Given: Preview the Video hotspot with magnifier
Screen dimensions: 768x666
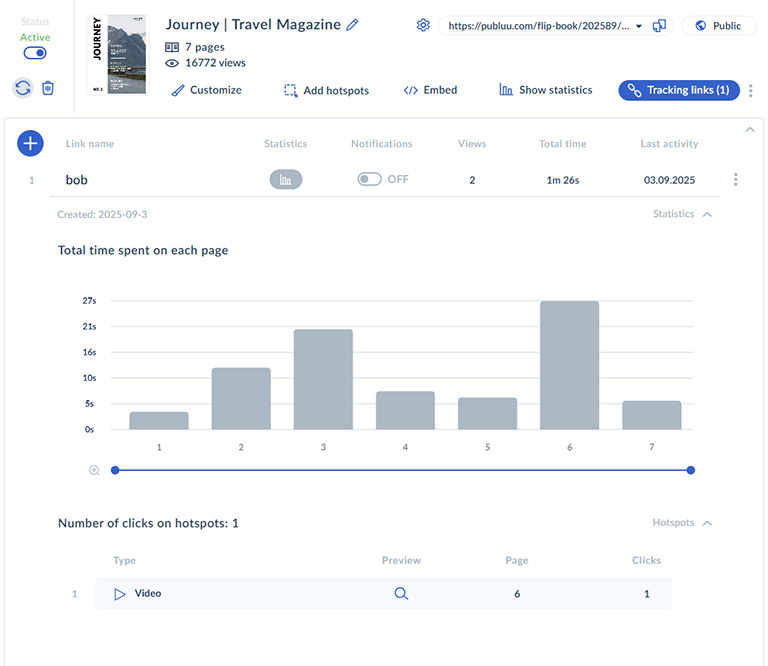Looking at the screenshot, I should point(401,594).
